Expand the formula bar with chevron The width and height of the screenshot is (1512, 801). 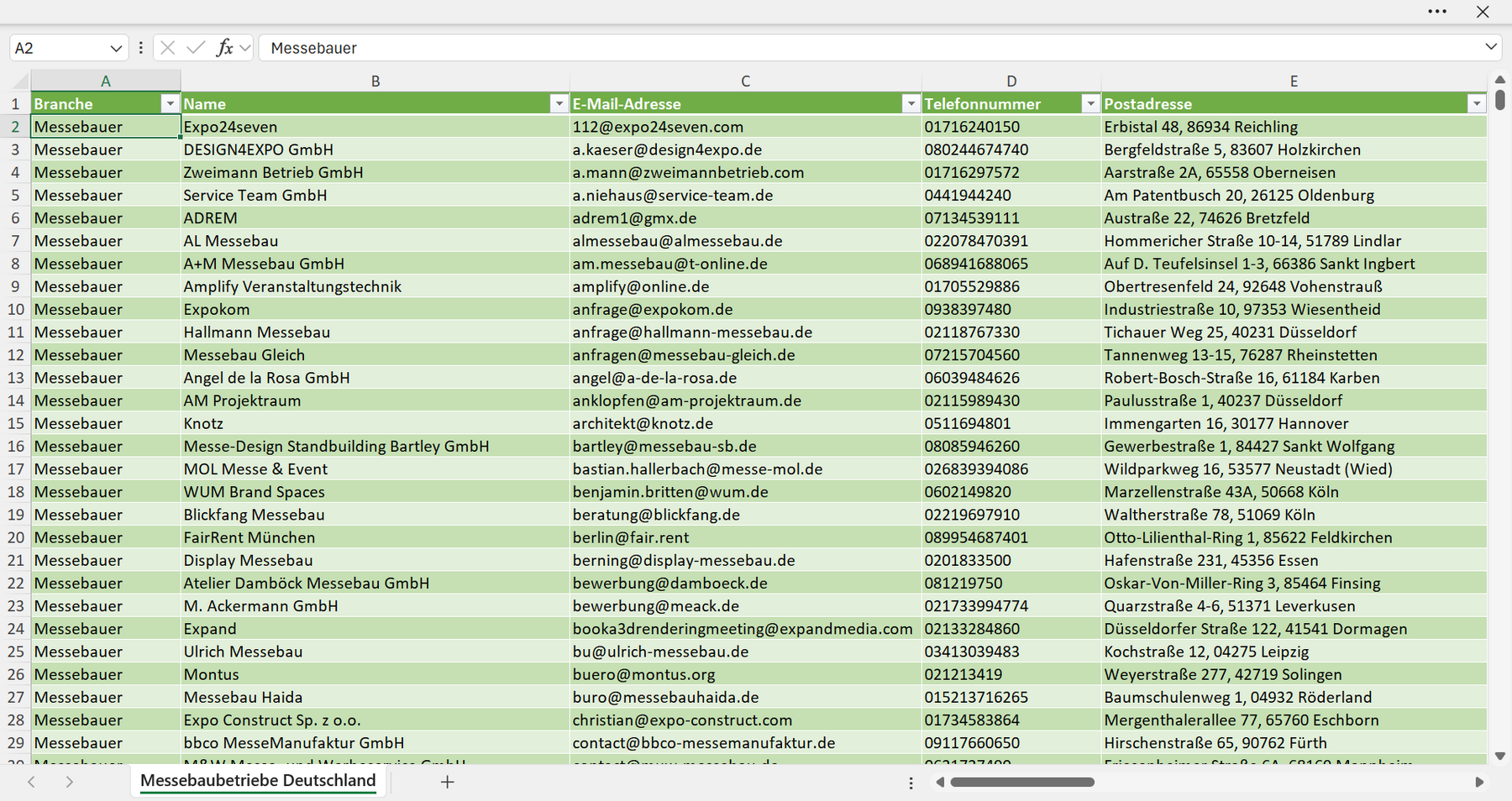pos(1491,47)
